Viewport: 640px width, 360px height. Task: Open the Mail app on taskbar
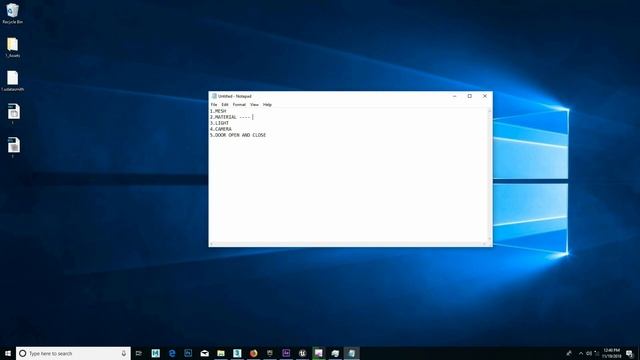(204, 353)
